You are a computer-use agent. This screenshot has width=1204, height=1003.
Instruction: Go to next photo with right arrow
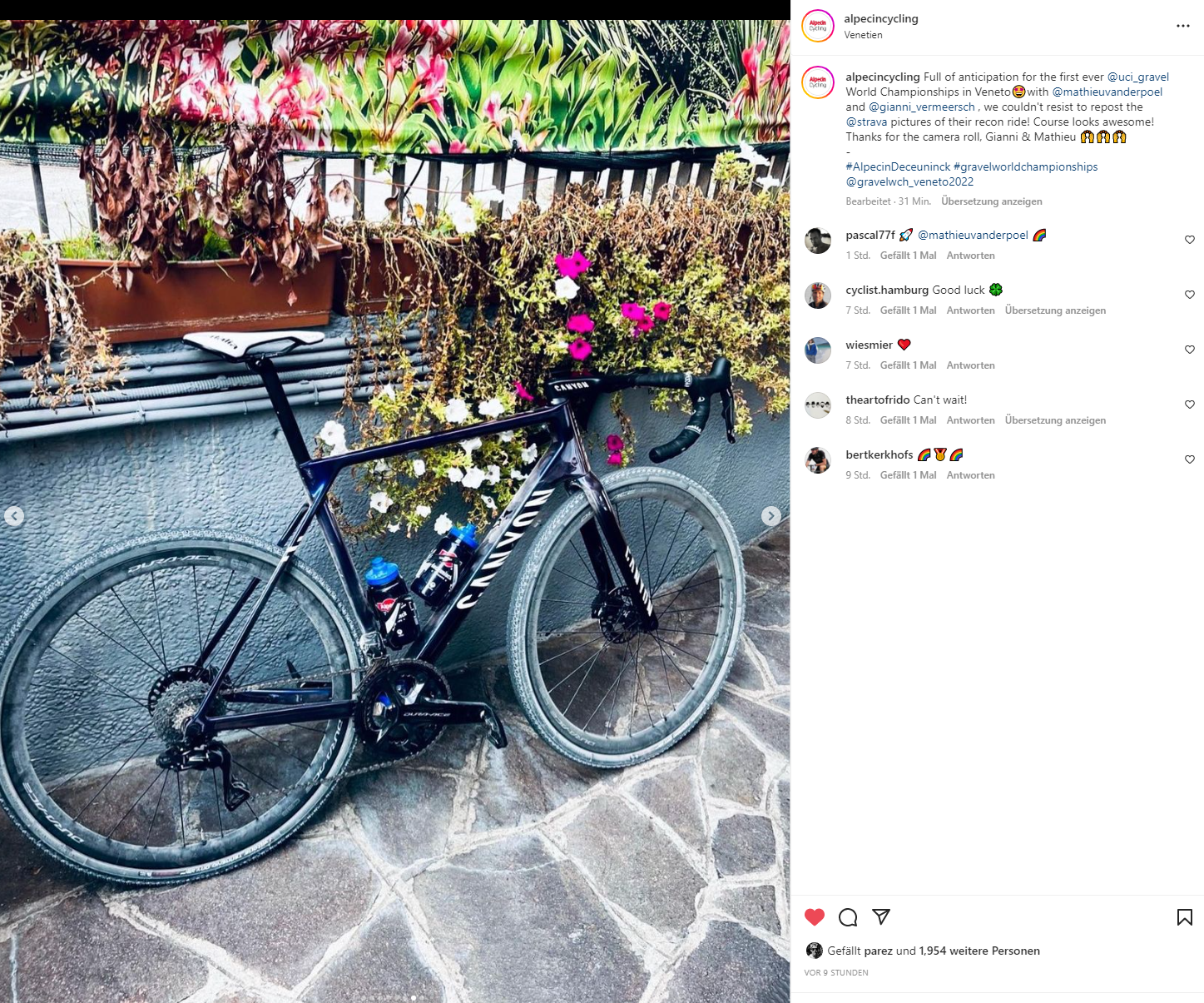(771, 516)
